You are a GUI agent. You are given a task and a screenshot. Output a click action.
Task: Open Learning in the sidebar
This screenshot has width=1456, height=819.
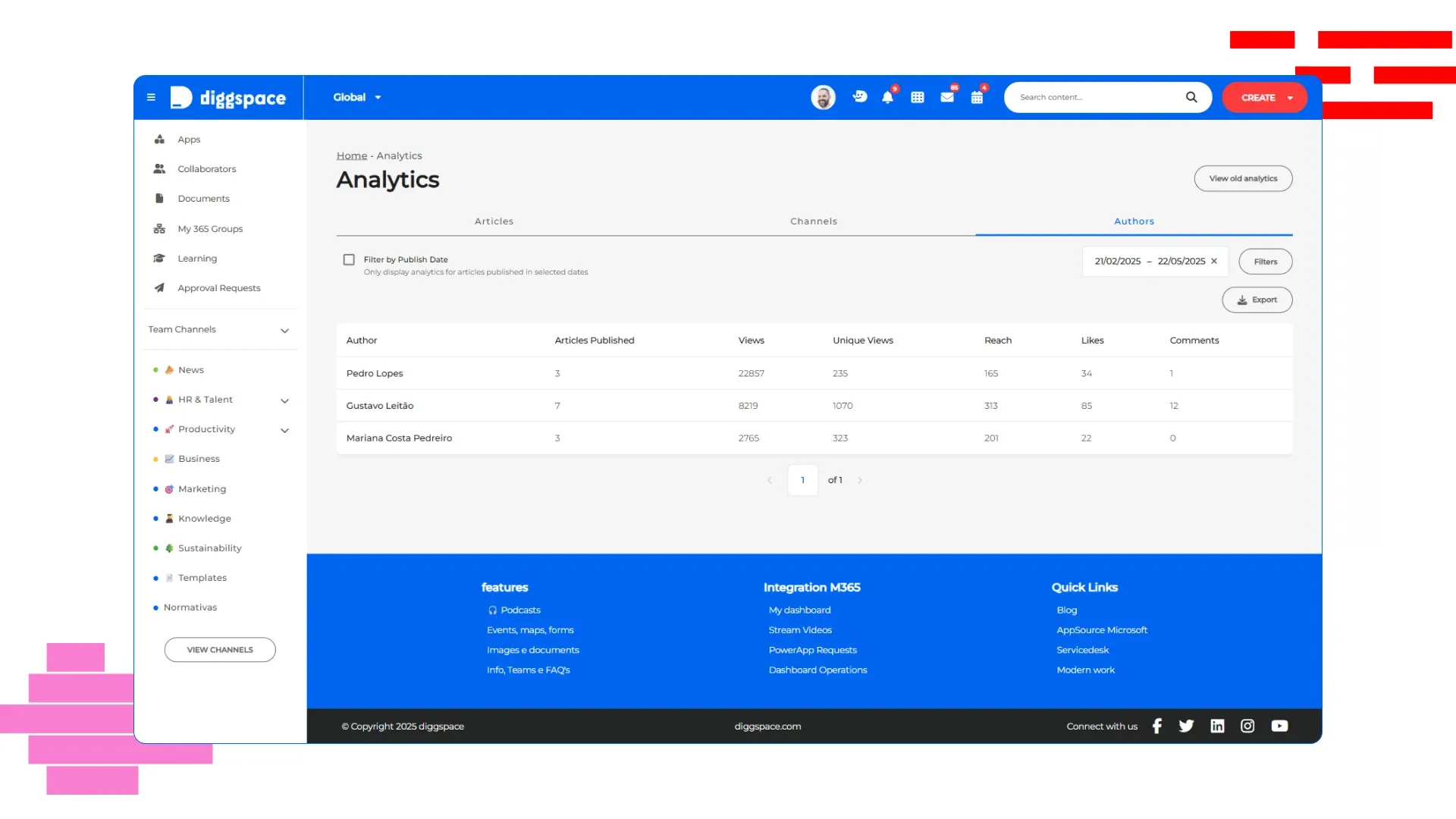(197, 259)
